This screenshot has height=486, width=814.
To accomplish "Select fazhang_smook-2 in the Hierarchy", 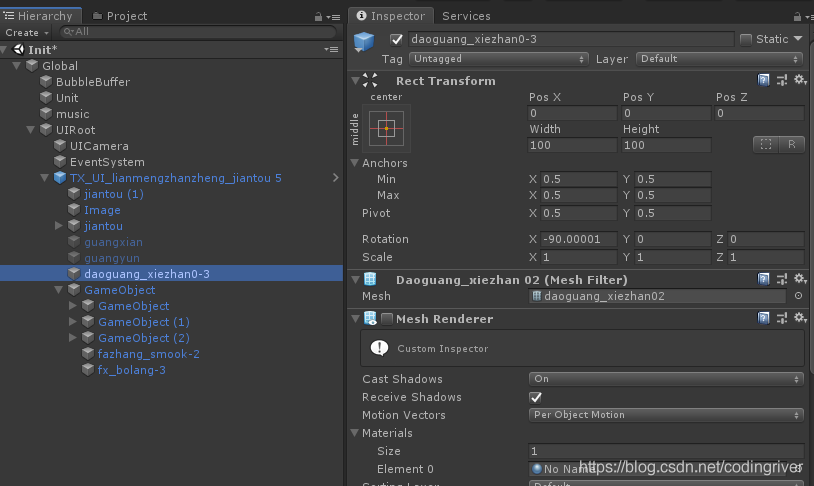I will click(148, 354).
